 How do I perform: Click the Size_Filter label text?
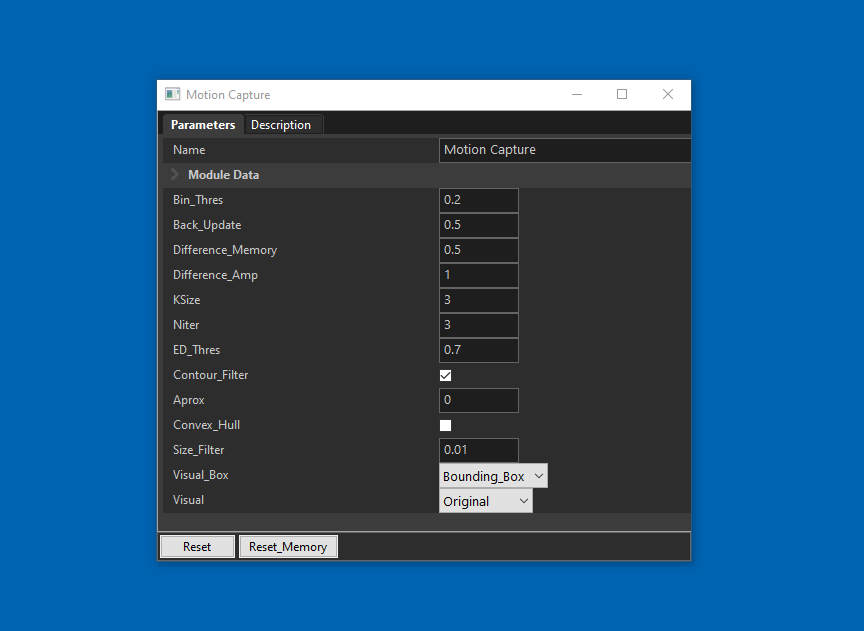pos(198,450)
